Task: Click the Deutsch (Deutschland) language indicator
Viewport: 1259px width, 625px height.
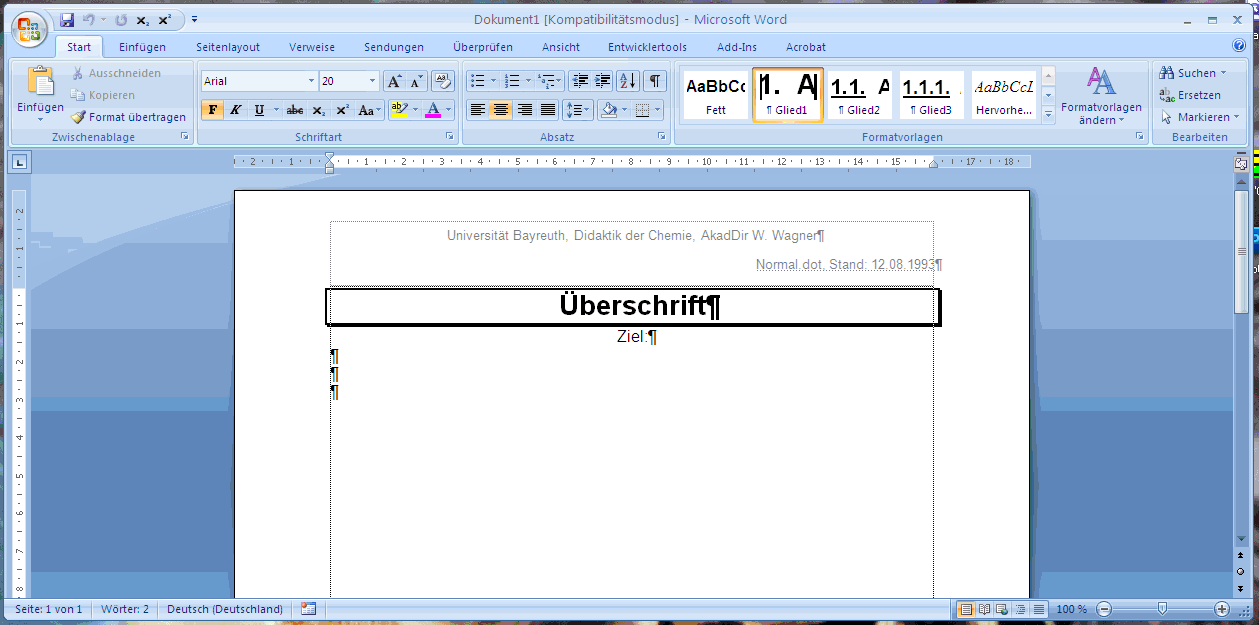Action: click(224, 609)
